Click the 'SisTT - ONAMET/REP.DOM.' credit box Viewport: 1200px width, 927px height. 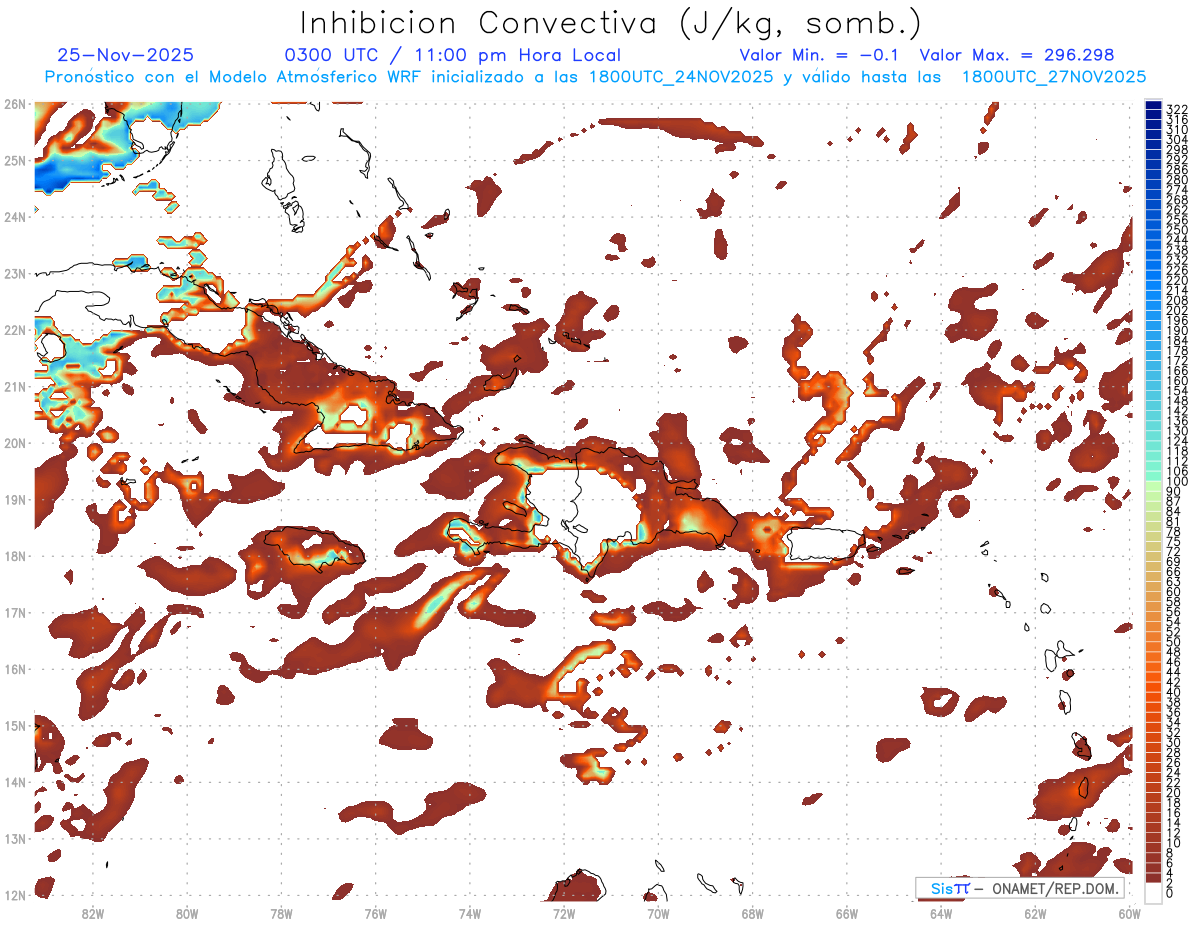[1020, 888]
